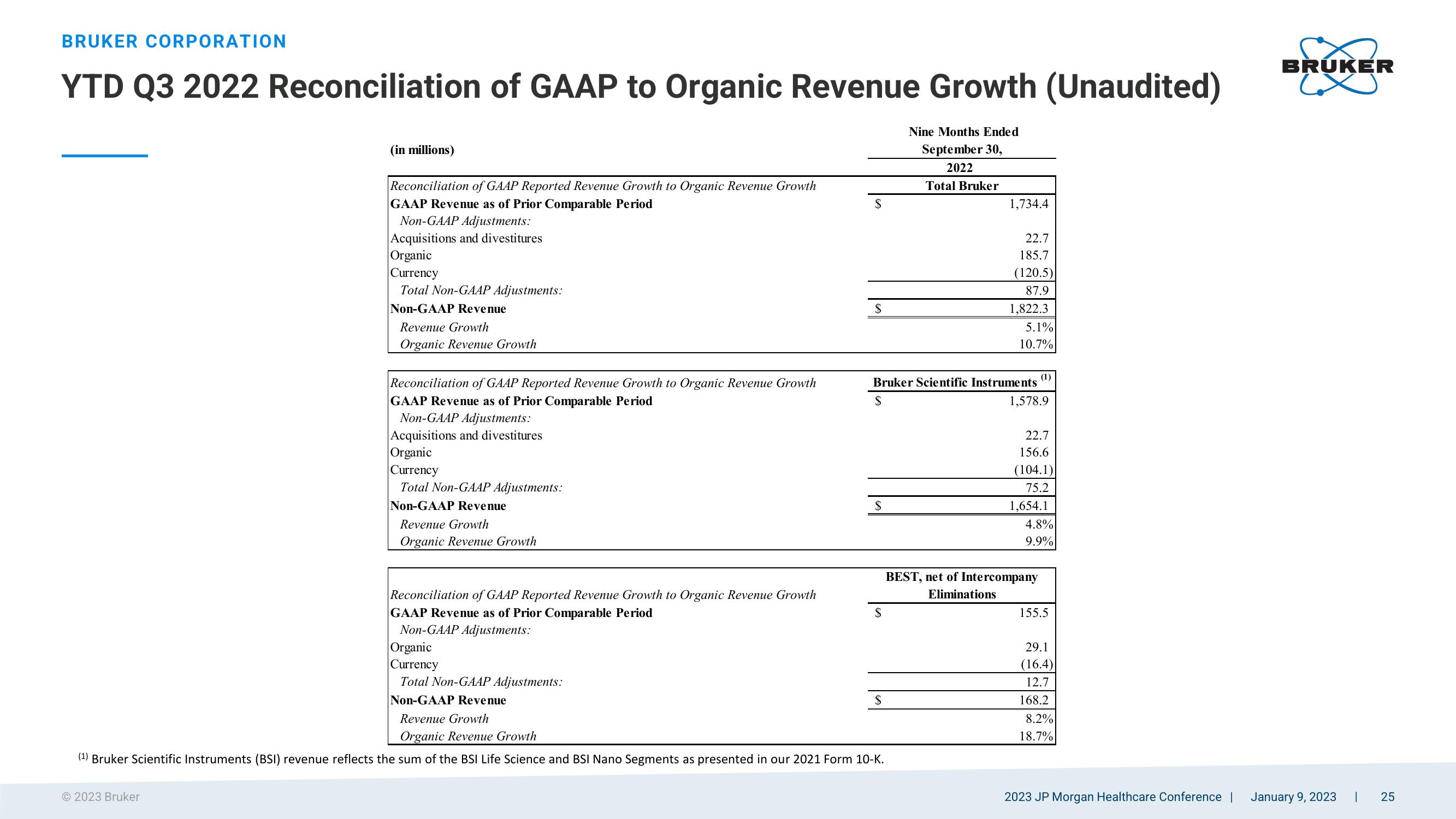Click the BEST total adjustments value 12.7

click(1037, 682)
